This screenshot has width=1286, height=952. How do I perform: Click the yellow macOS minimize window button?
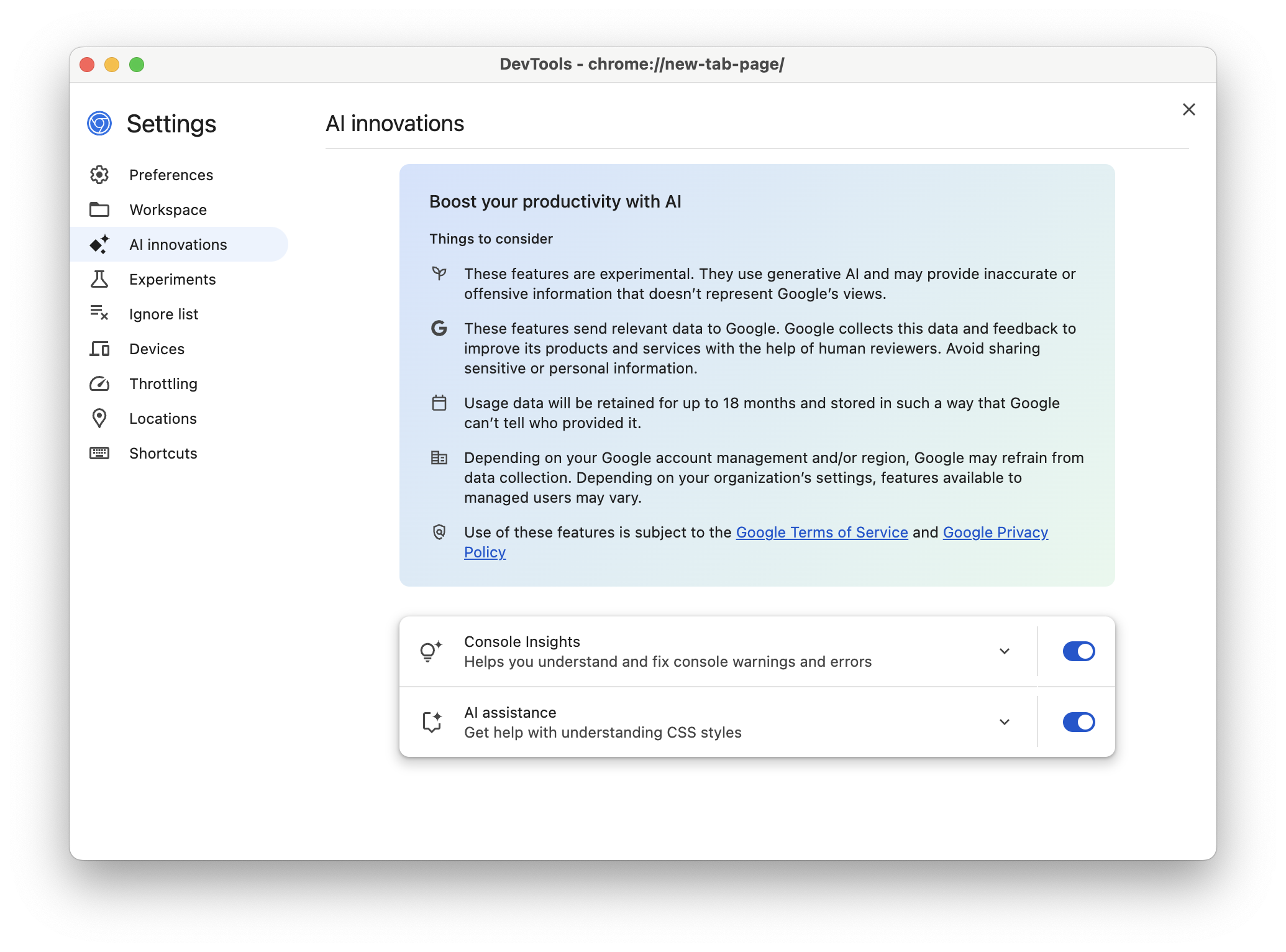tap(112, 65)
